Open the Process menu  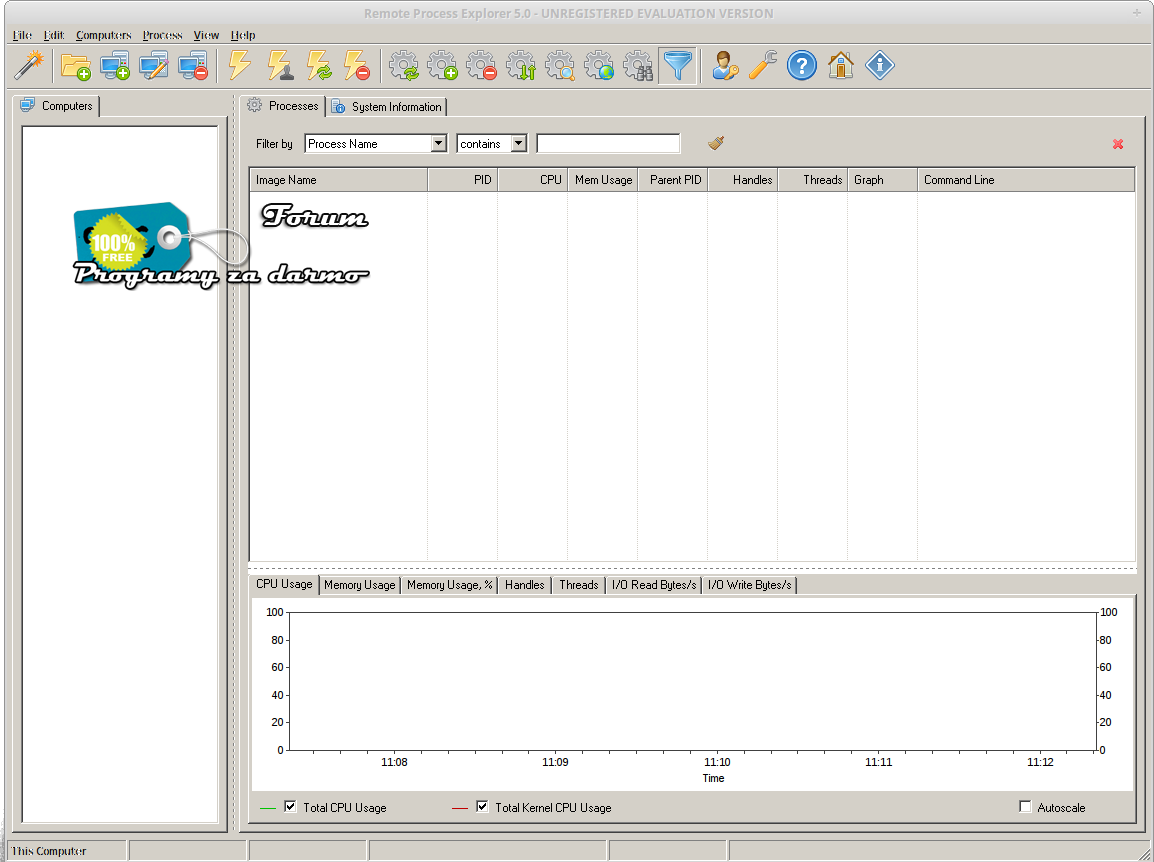coord(162,35)
